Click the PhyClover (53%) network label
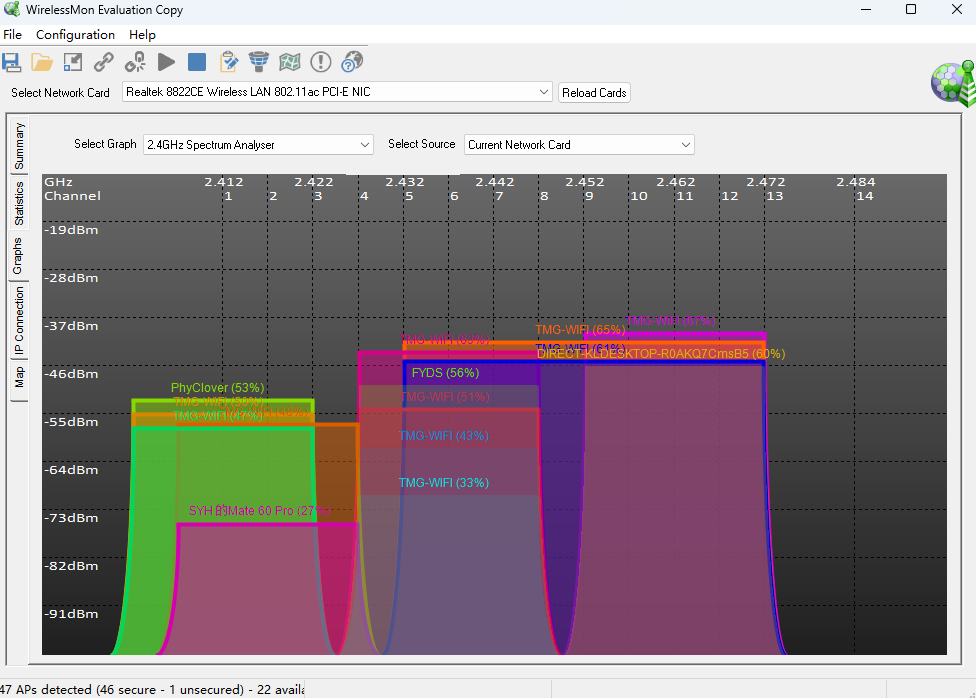976x698 pixels. point(217,388)
